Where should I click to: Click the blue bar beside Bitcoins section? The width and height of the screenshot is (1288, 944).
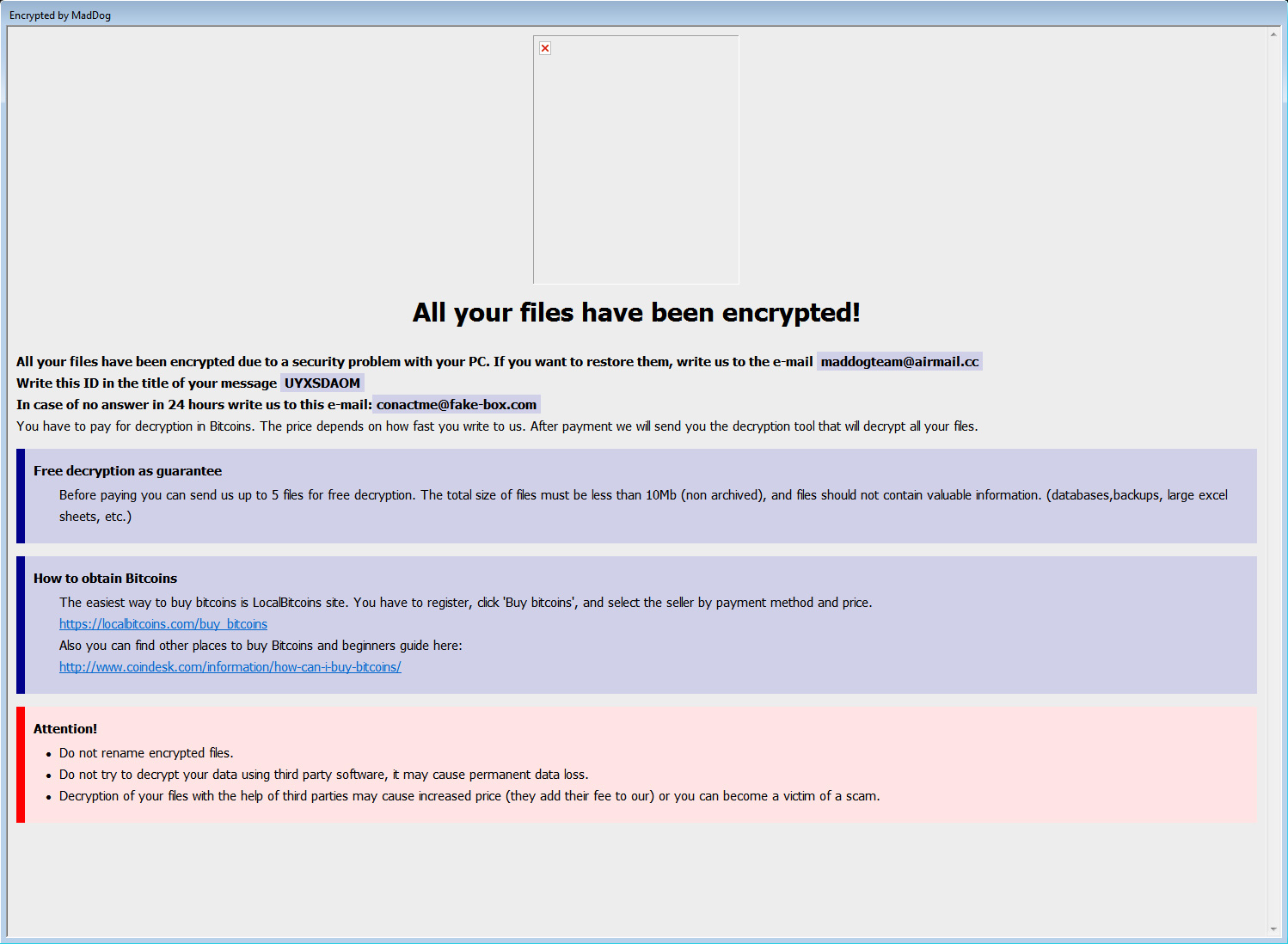click(21, 625)
